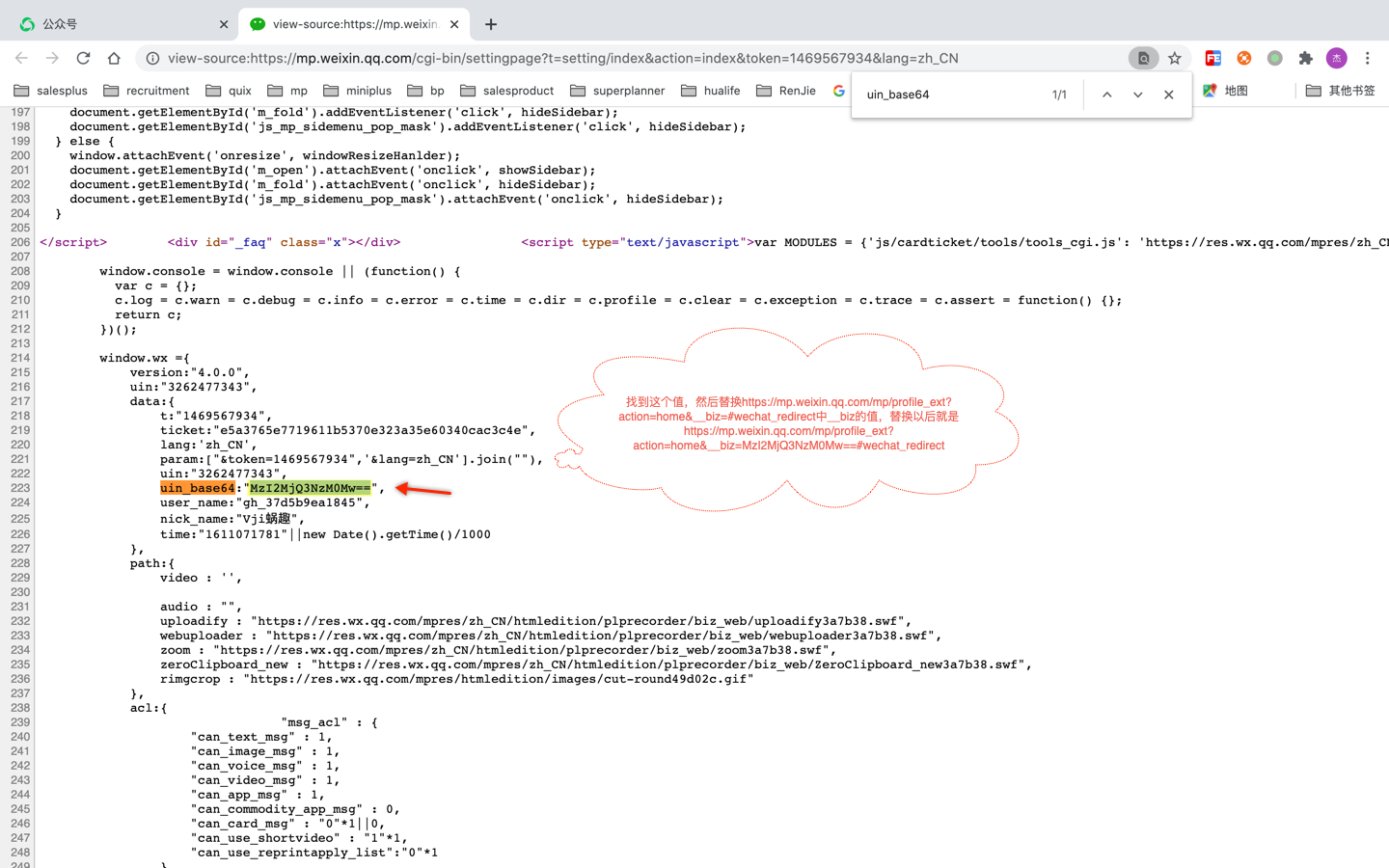Viewport: 1389px width, 868px height.
Task: Jump to previous find result
Action: (1106, 95)
